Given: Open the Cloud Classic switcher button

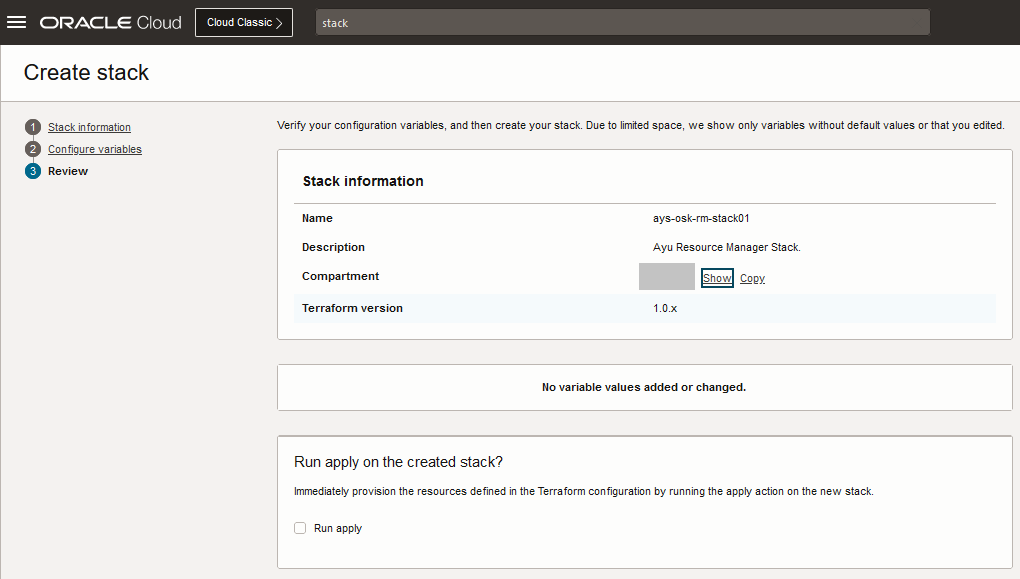Looking at the screenshot, I should (x=244, y=22).
